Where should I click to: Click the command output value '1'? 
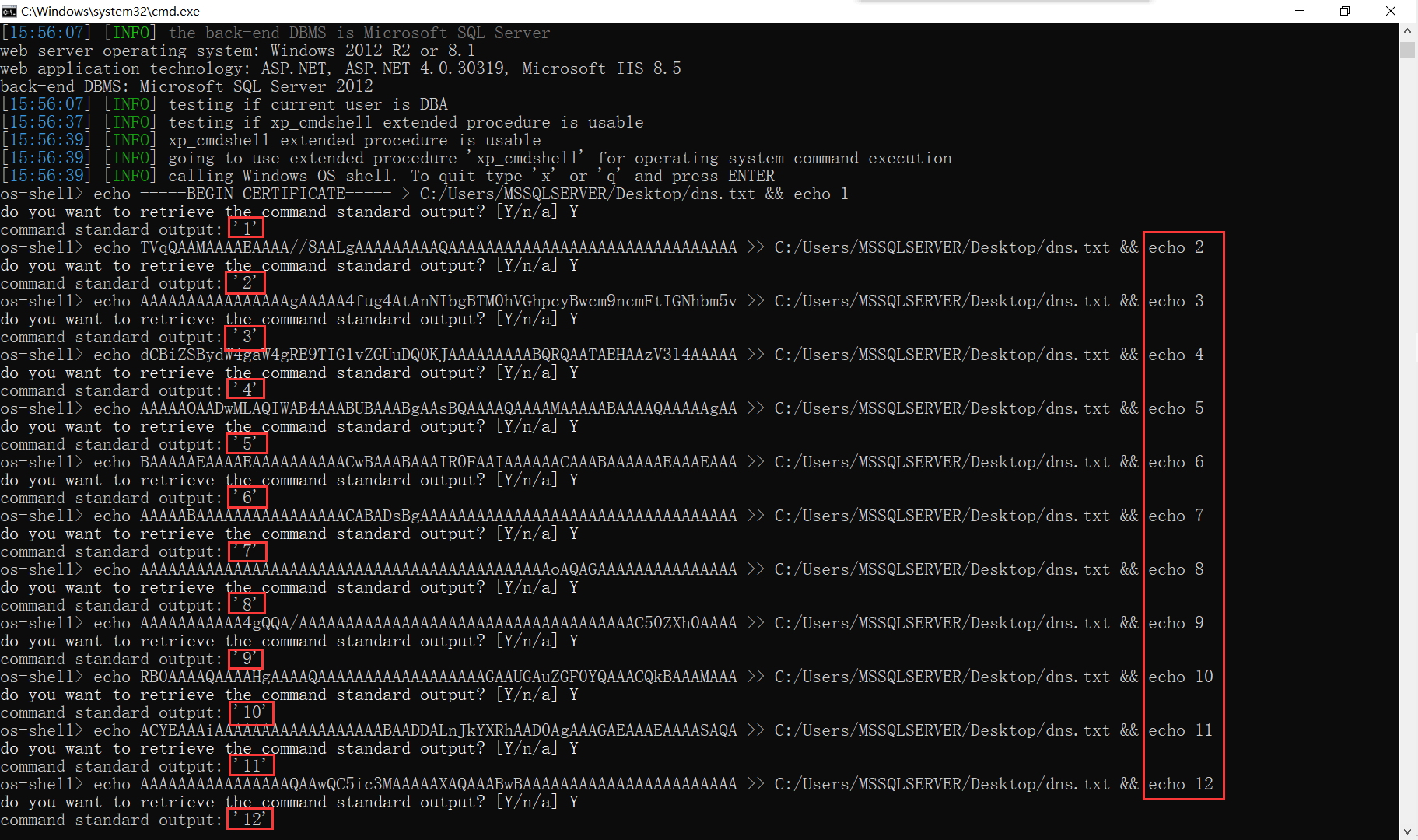coord(247,229)
